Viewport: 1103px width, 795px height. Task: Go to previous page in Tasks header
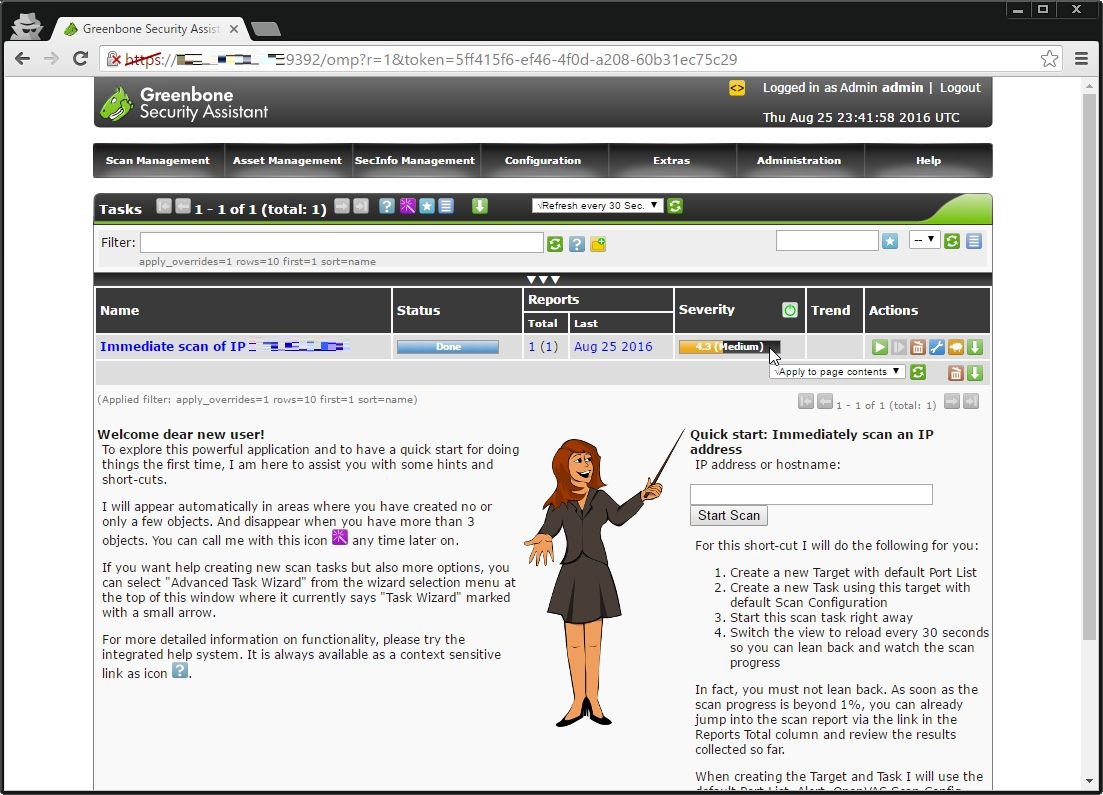tap(182, 206)
